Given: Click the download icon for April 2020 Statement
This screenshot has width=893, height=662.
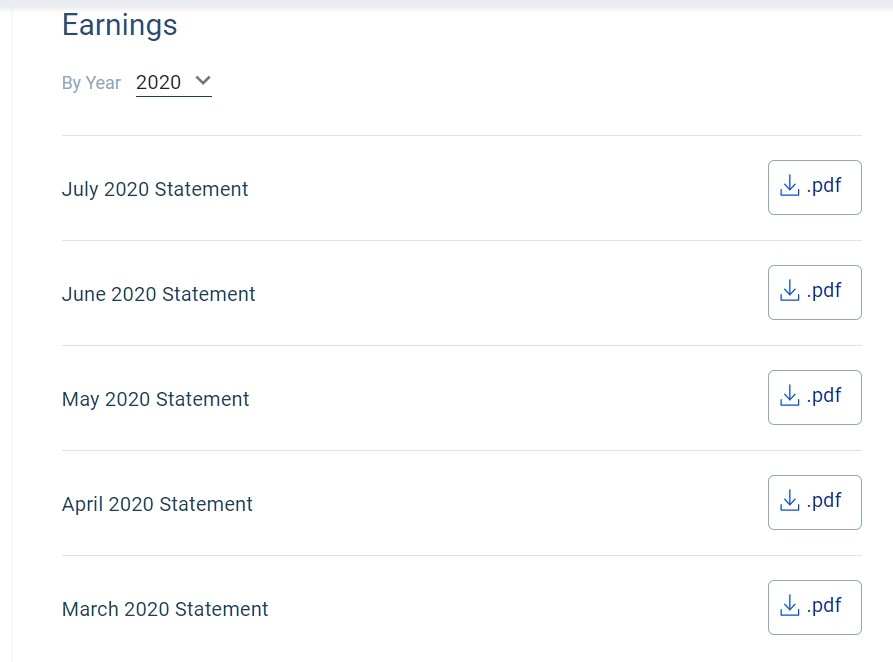Looking at the screenshot, I should (789, 501).
